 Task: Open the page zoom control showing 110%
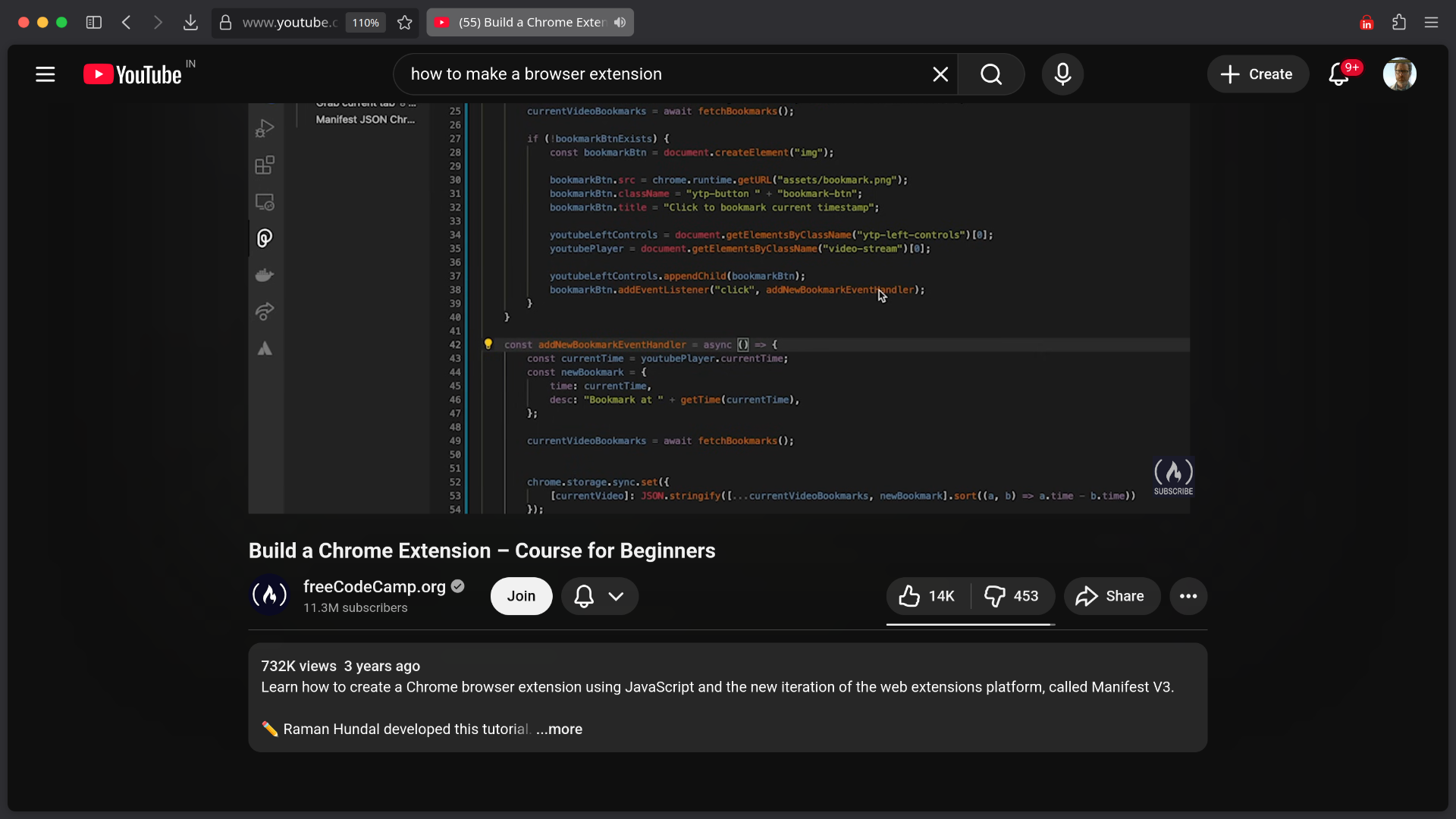click(x=365, y=23)
